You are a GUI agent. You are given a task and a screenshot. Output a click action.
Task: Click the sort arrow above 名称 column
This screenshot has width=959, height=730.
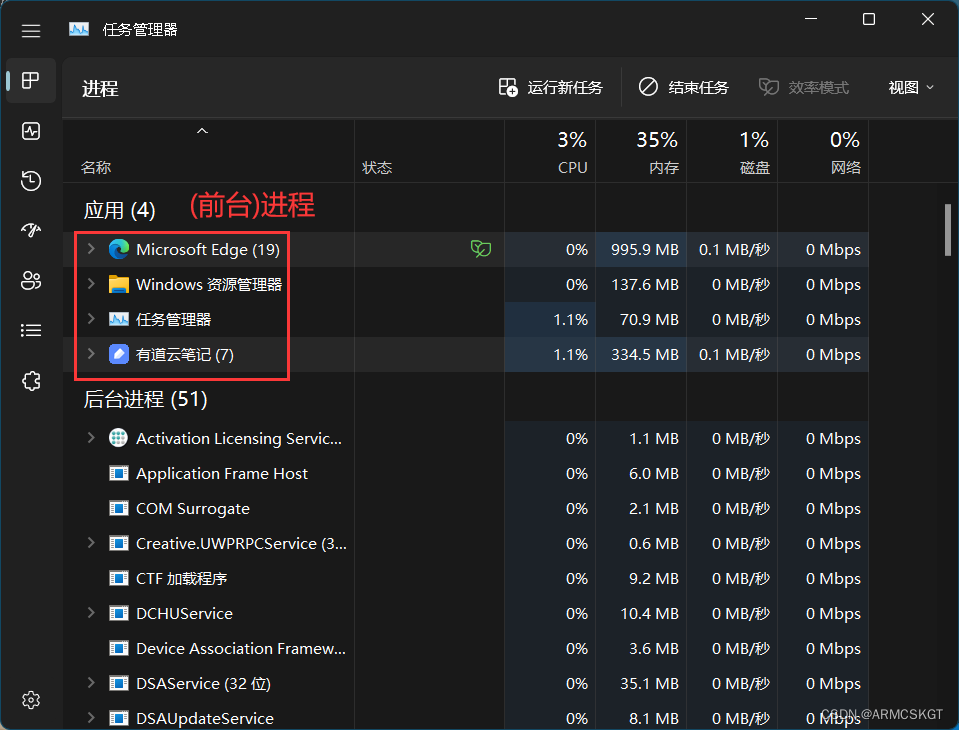[x=202, y=131]
